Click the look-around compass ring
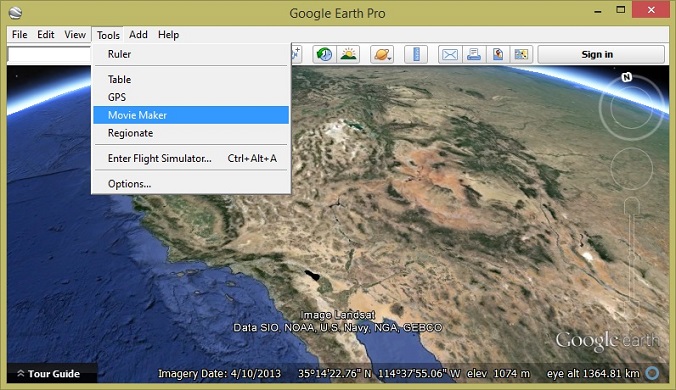 632,108
